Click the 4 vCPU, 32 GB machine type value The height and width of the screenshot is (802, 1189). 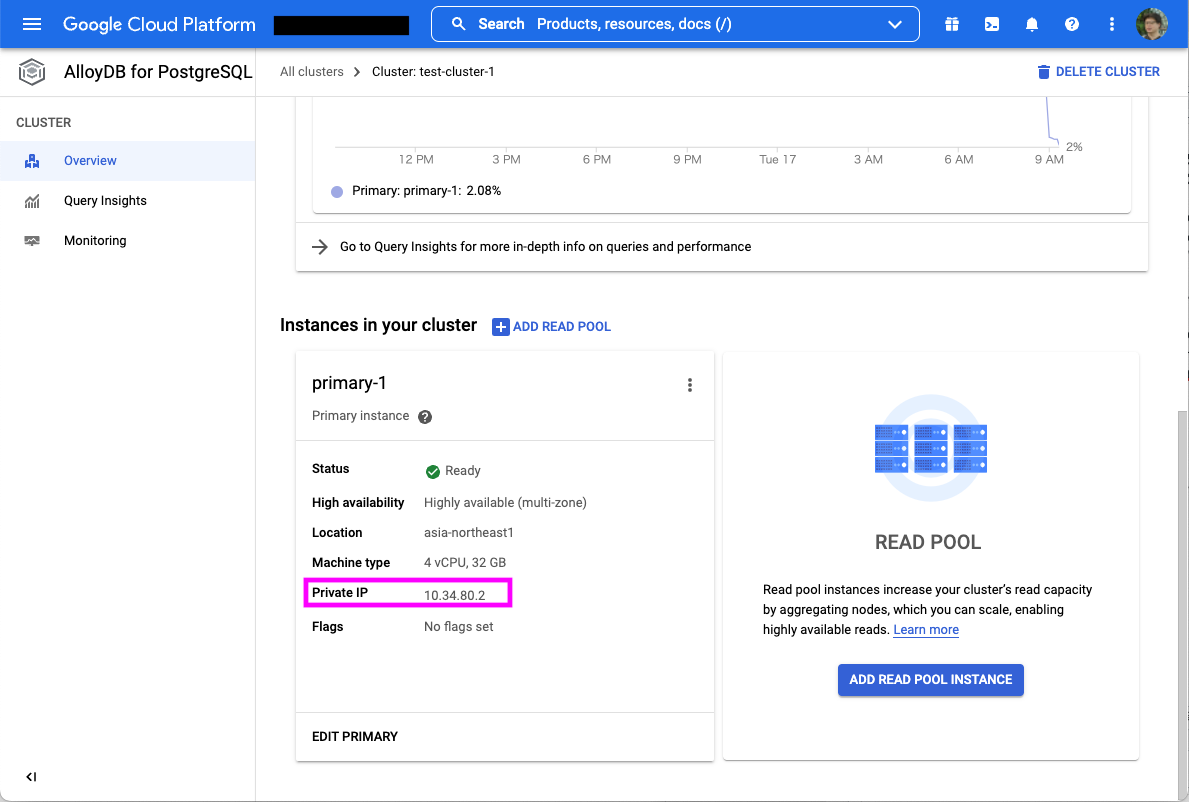(465, 562)
